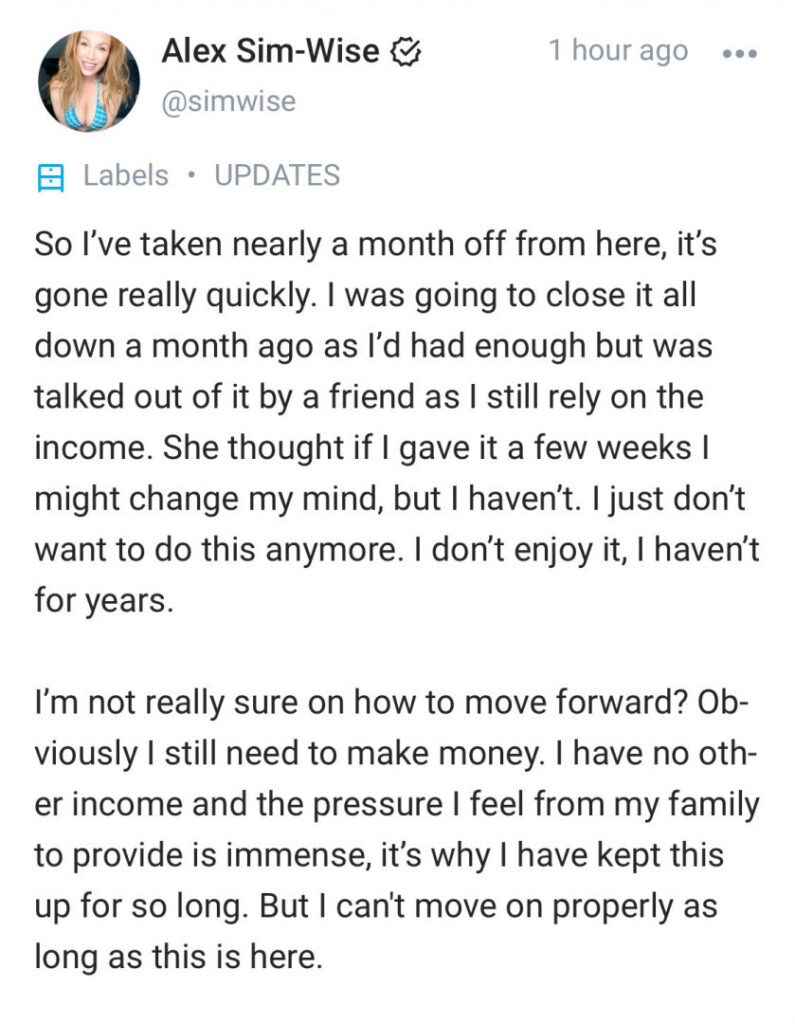The height and width of the screenshot is (1024, 795).
Task: Click the Labels icon below the avatar
Action: (x=50, y=177)
